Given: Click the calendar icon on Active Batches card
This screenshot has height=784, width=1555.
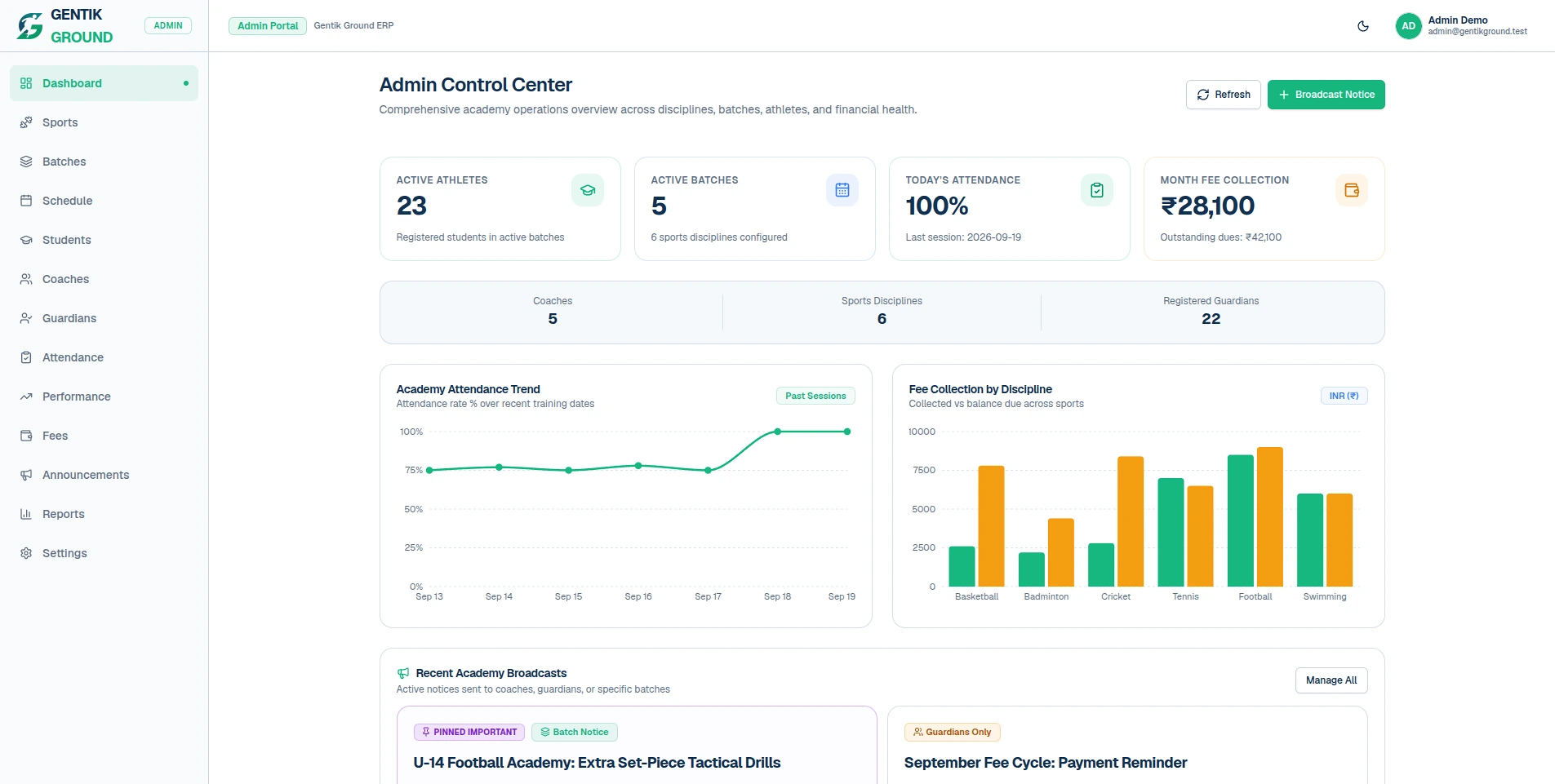Looking at the screenshot, I should click(842, 190).
